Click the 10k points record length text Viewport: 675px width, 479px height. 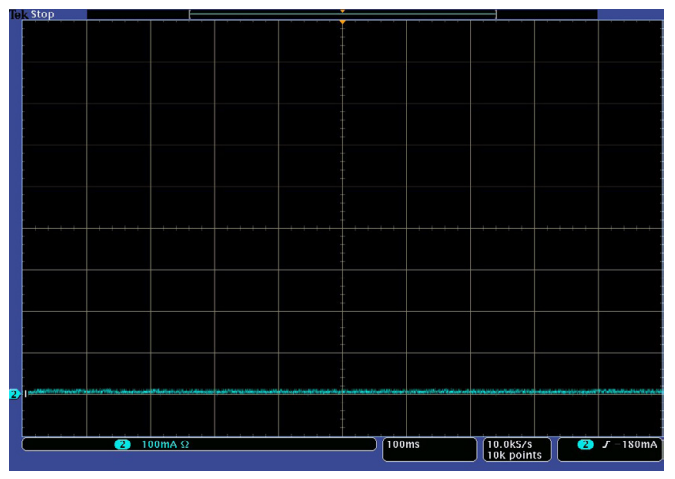(514, 455)
